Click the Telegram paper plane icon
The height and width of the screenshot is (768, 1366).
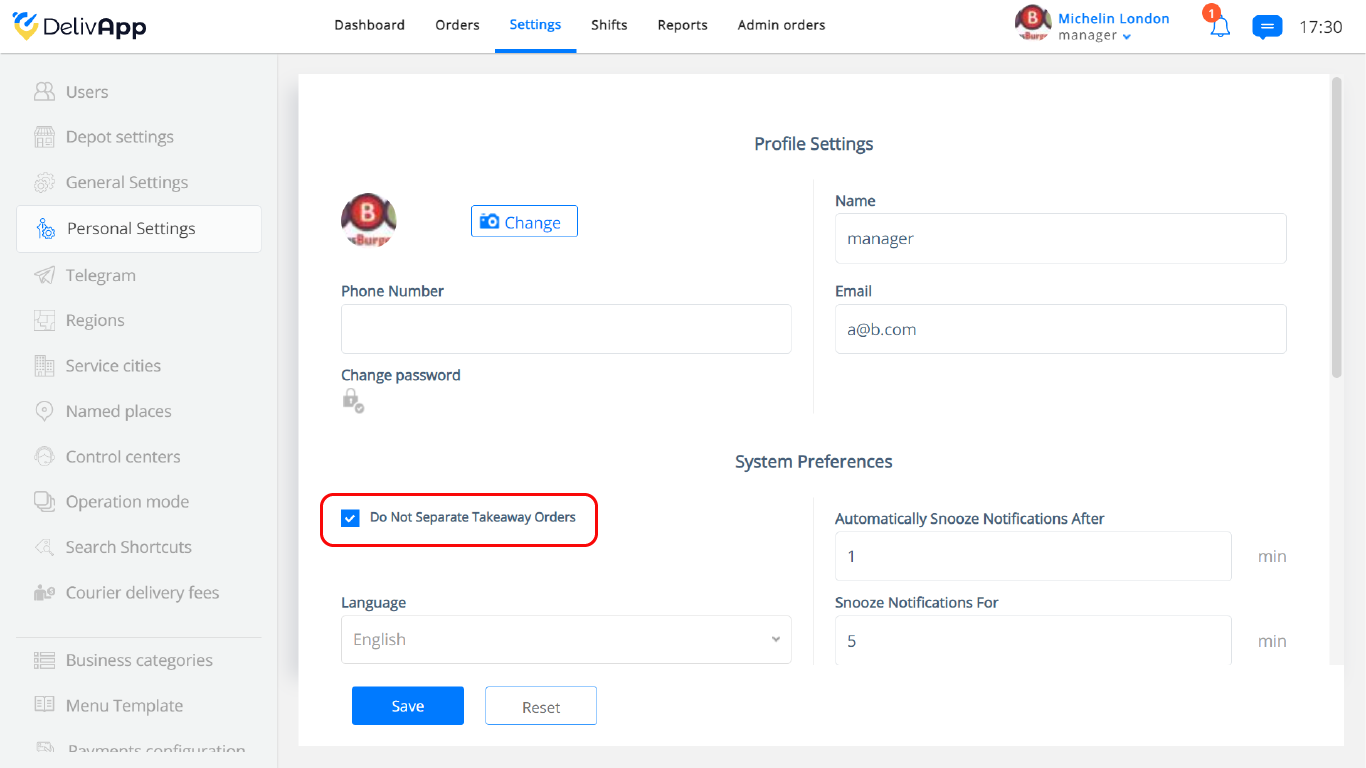[44, 275]
